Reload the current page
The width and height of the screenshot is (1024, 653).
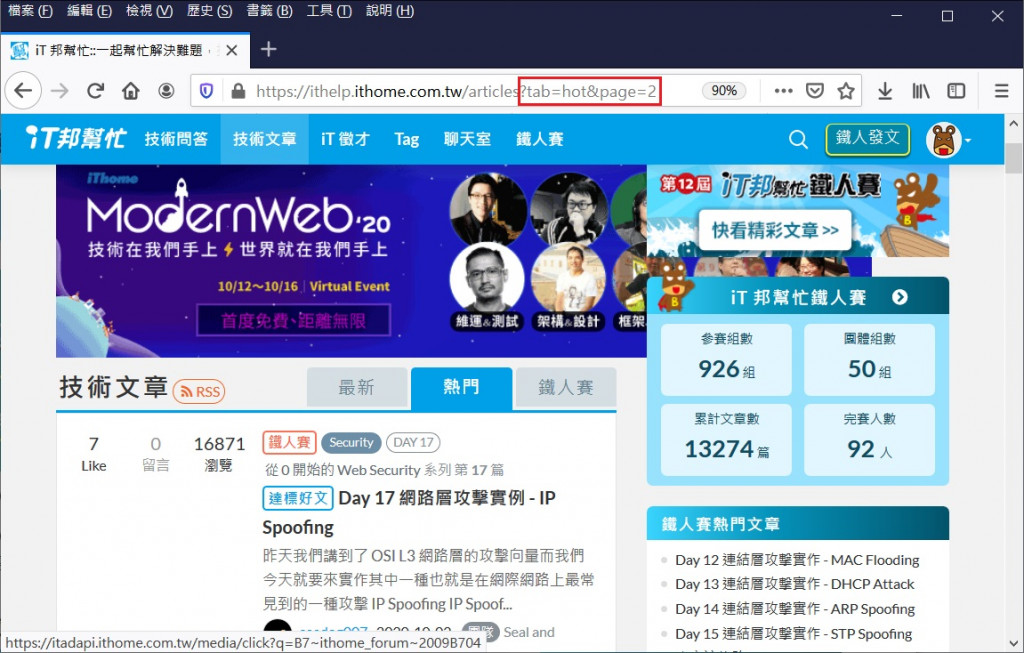point(95,91)
